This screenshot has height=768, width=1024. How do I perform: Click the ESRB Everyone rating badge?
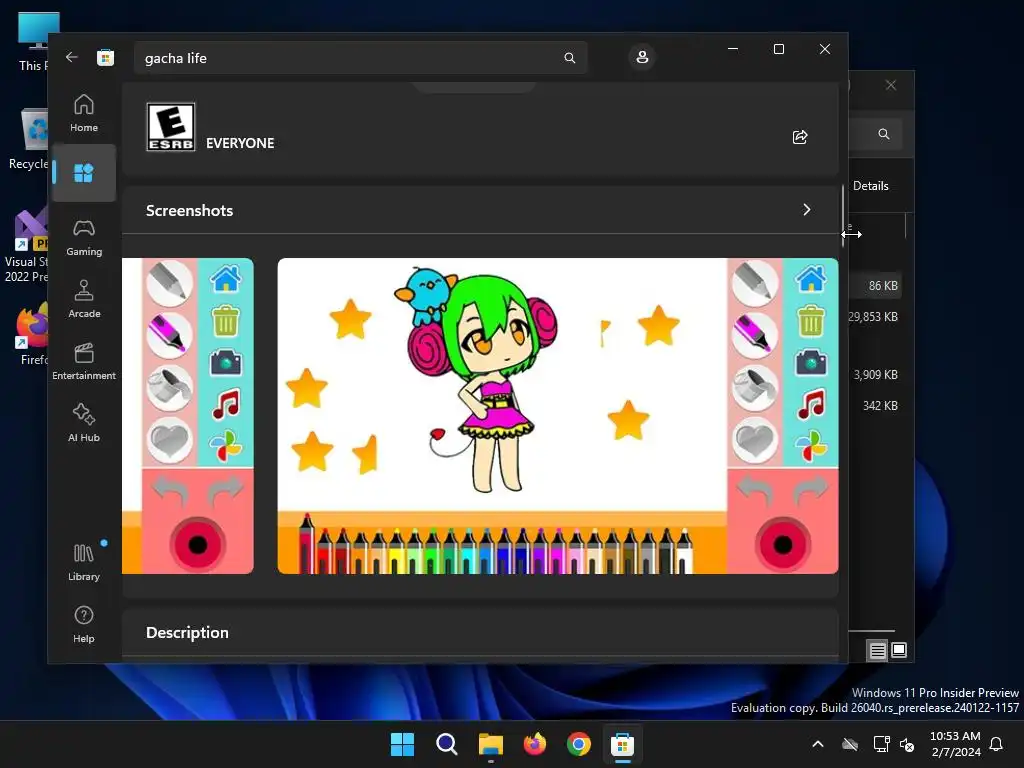click(x=170, y=127)
